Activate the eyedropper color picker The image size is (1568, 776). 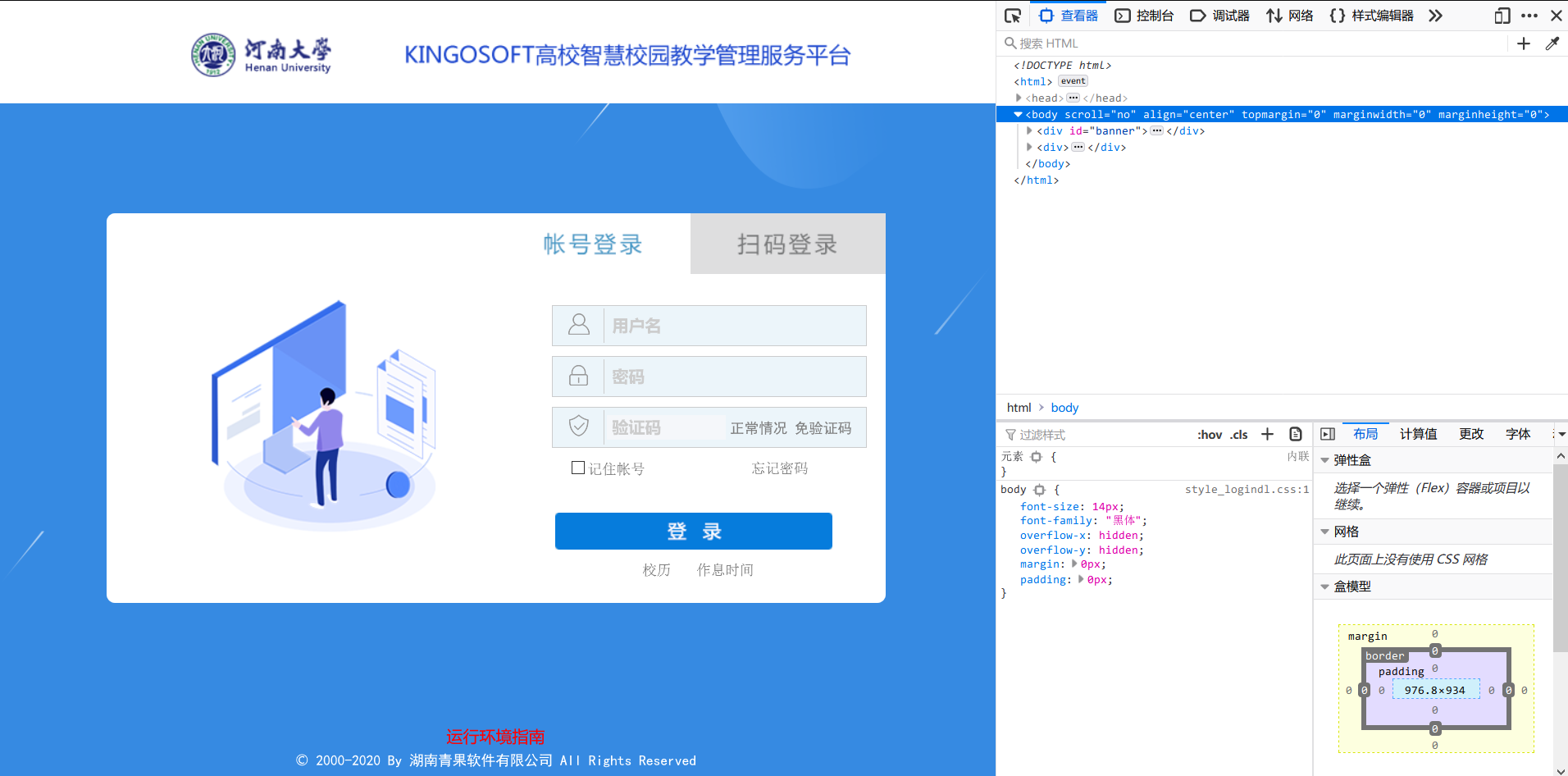pos(1552,43)
